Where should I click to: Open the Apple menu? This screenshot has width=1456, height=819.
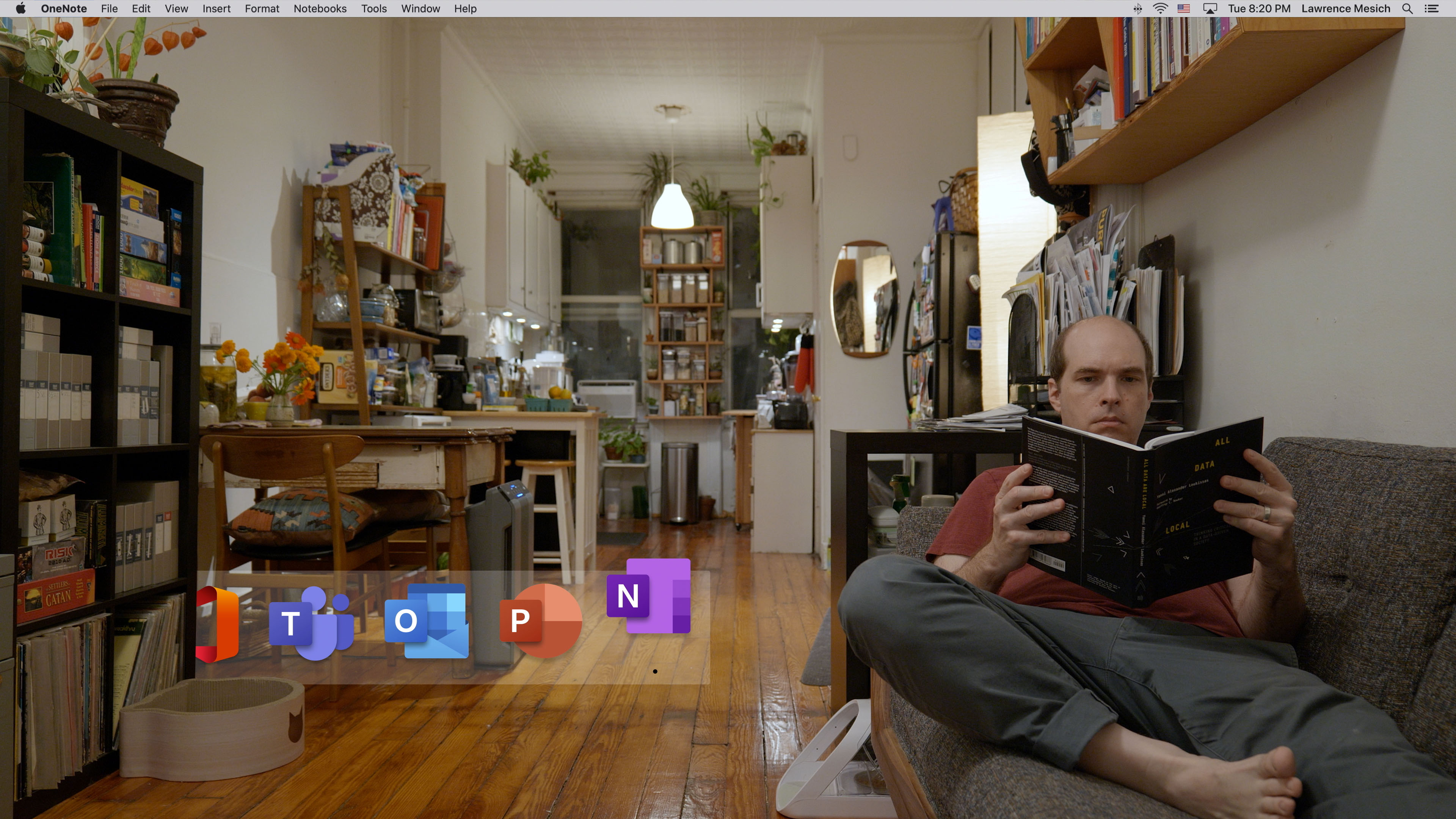pos(20,8)
